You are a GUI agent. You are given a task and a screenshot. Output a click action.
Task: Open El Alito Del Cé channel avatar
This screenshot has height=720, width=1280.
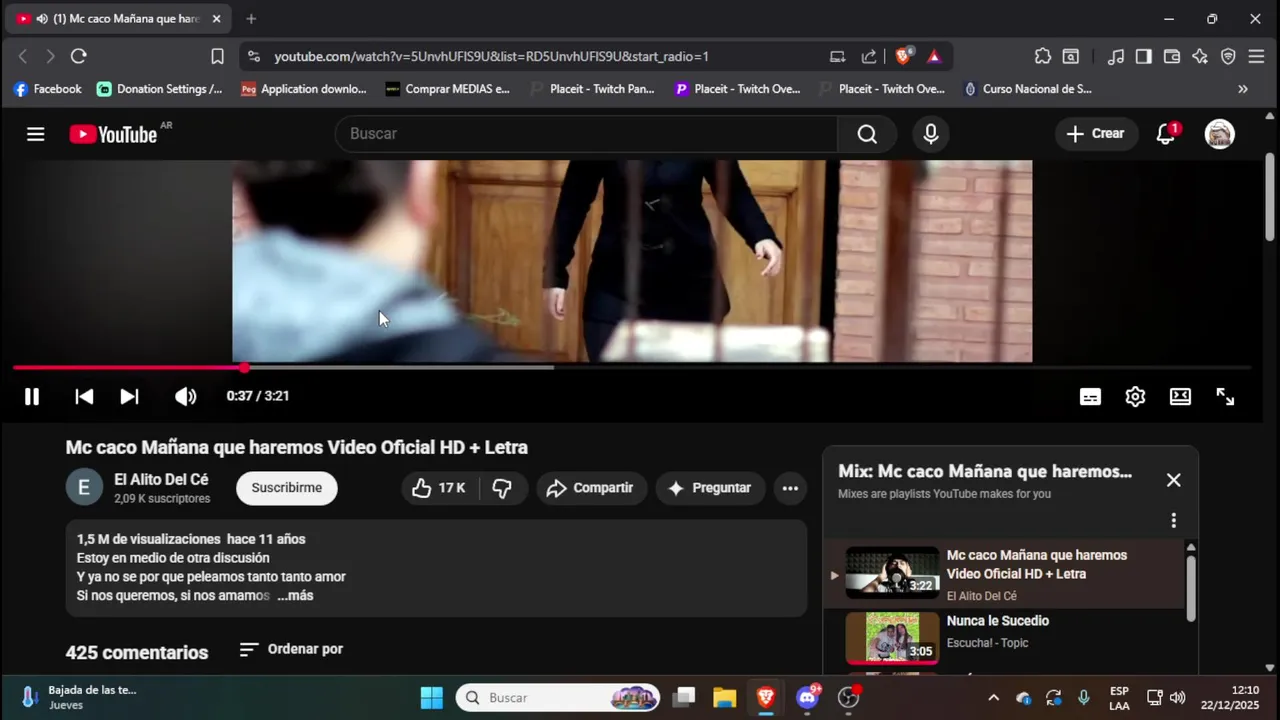[x=84, y=487]
